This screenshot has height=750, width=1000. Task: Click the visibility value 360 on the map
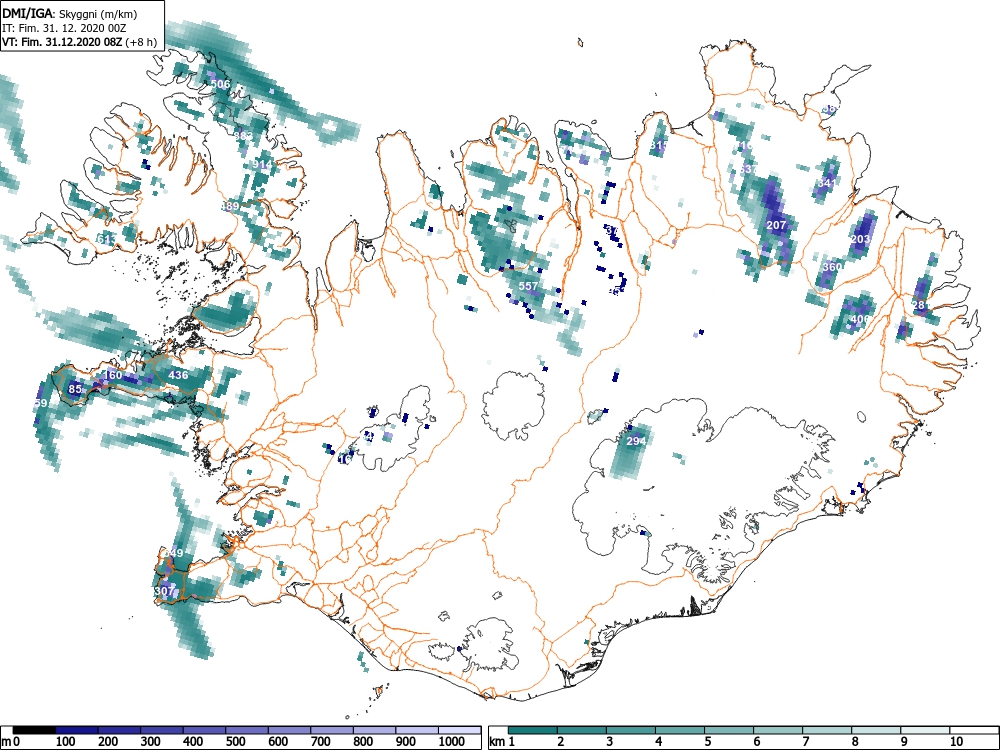832,267
